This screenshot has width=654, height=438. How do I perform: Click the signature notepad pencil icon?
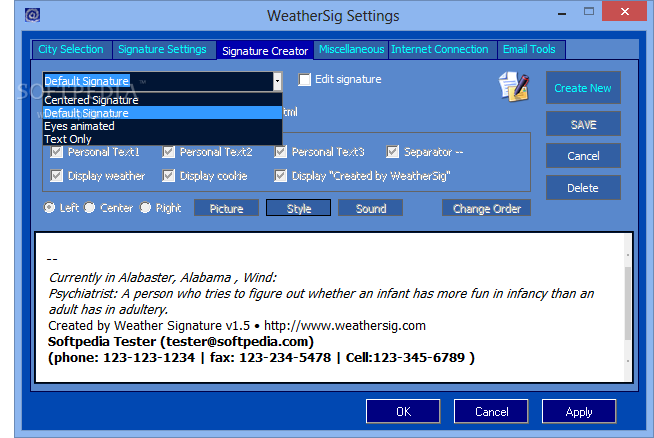[x=514, y=86]
